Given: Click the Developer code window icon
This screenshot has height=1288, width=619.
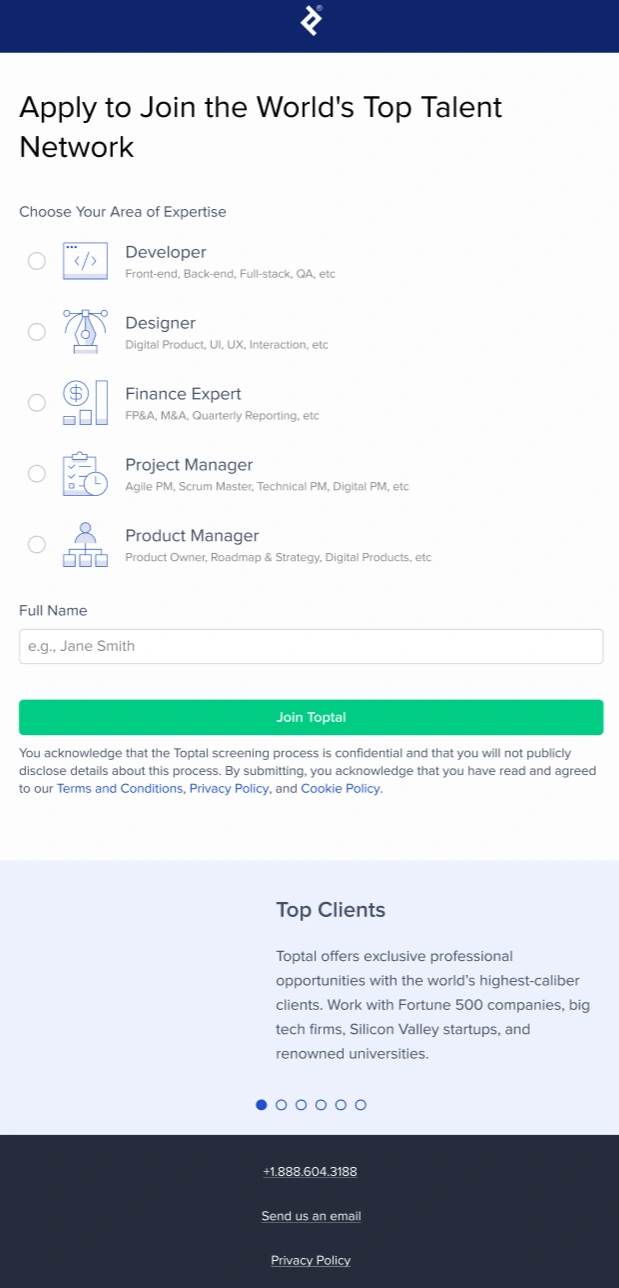Looking at the screenshot, I should [85, 261].
